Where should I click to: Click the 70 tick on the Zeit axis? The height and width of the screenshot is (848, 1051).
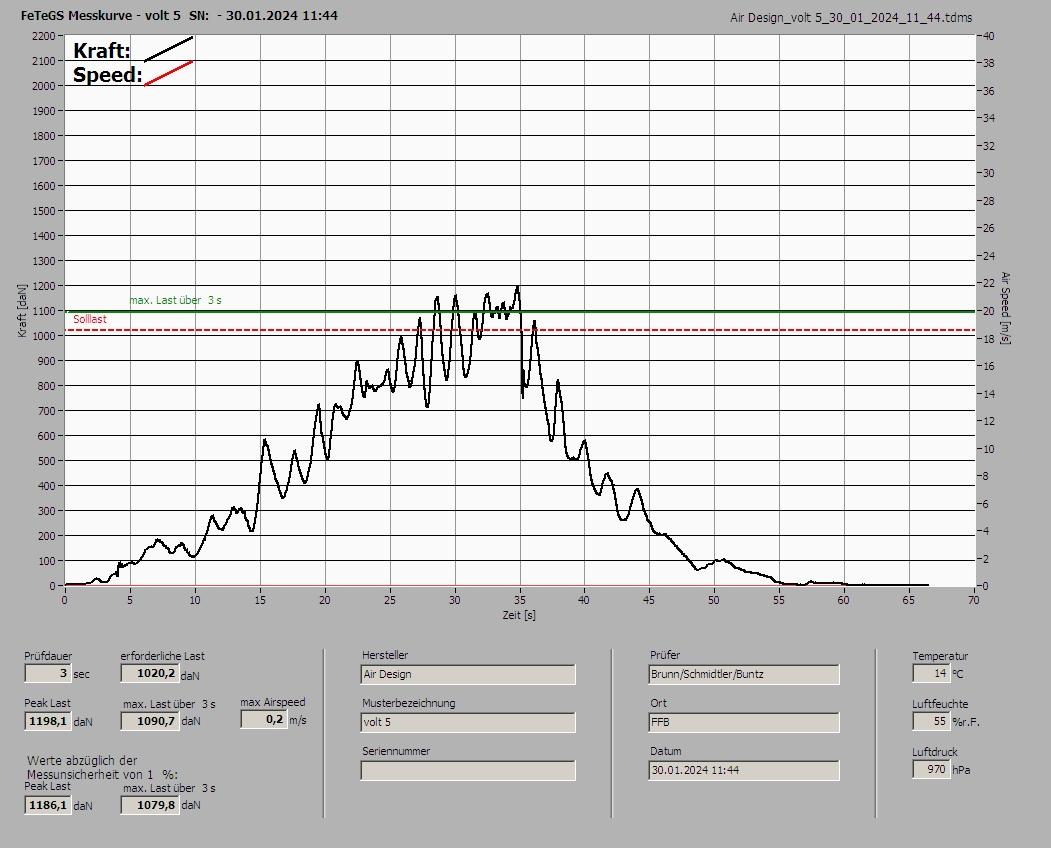pyautogui.click(x=973, y=600)
